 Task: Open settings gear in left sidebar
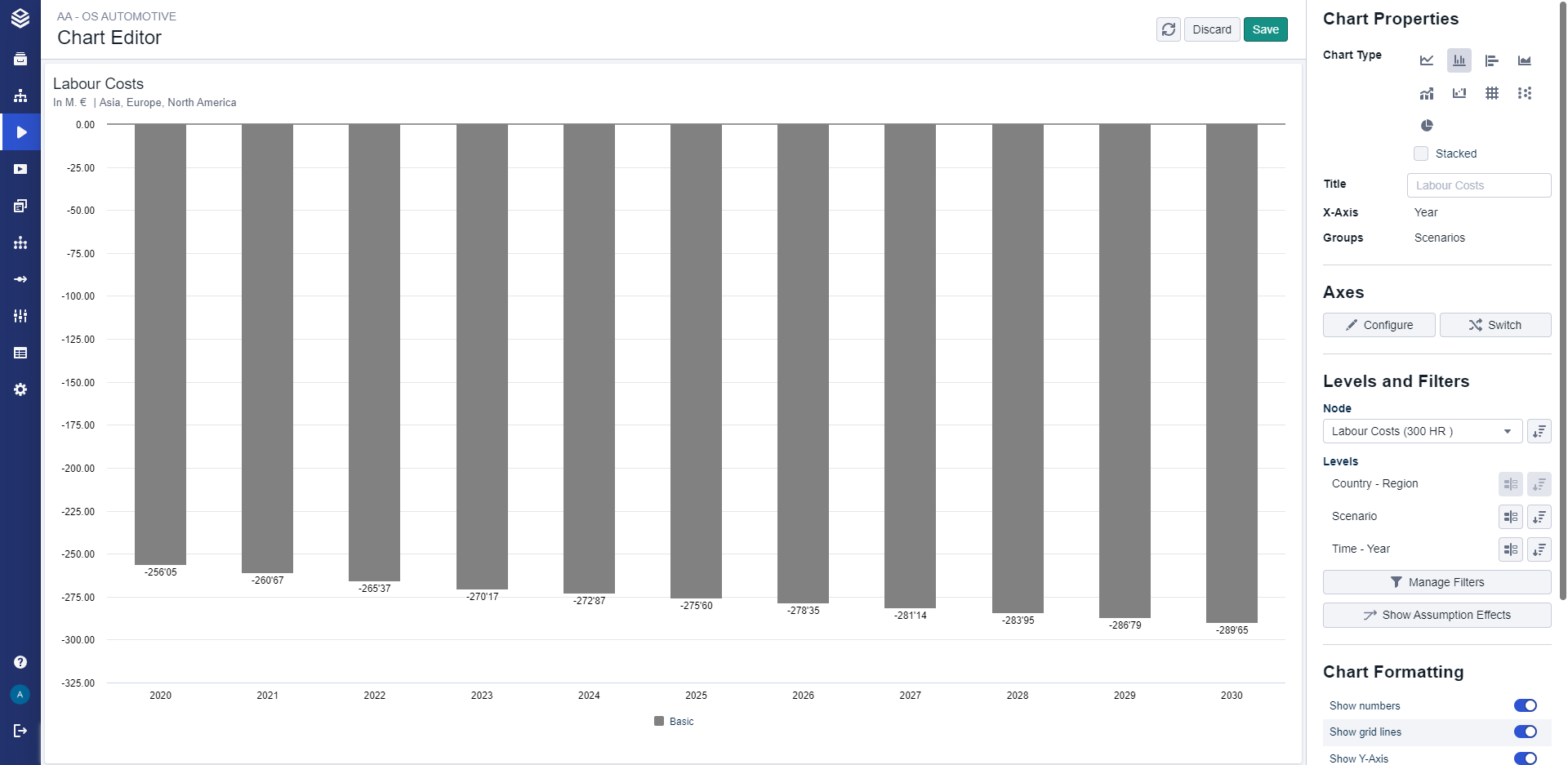[x=20, y=389]
